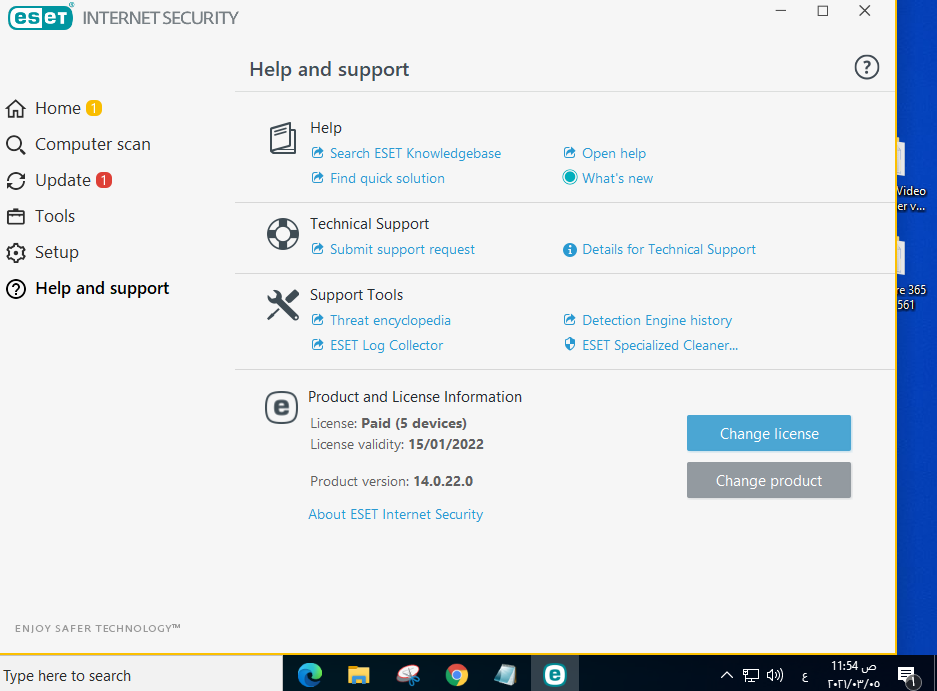The width and height of the screenshot is (937, 691).
Task: Click the Windows taskbar search box
Action: [x=141, y=675]
